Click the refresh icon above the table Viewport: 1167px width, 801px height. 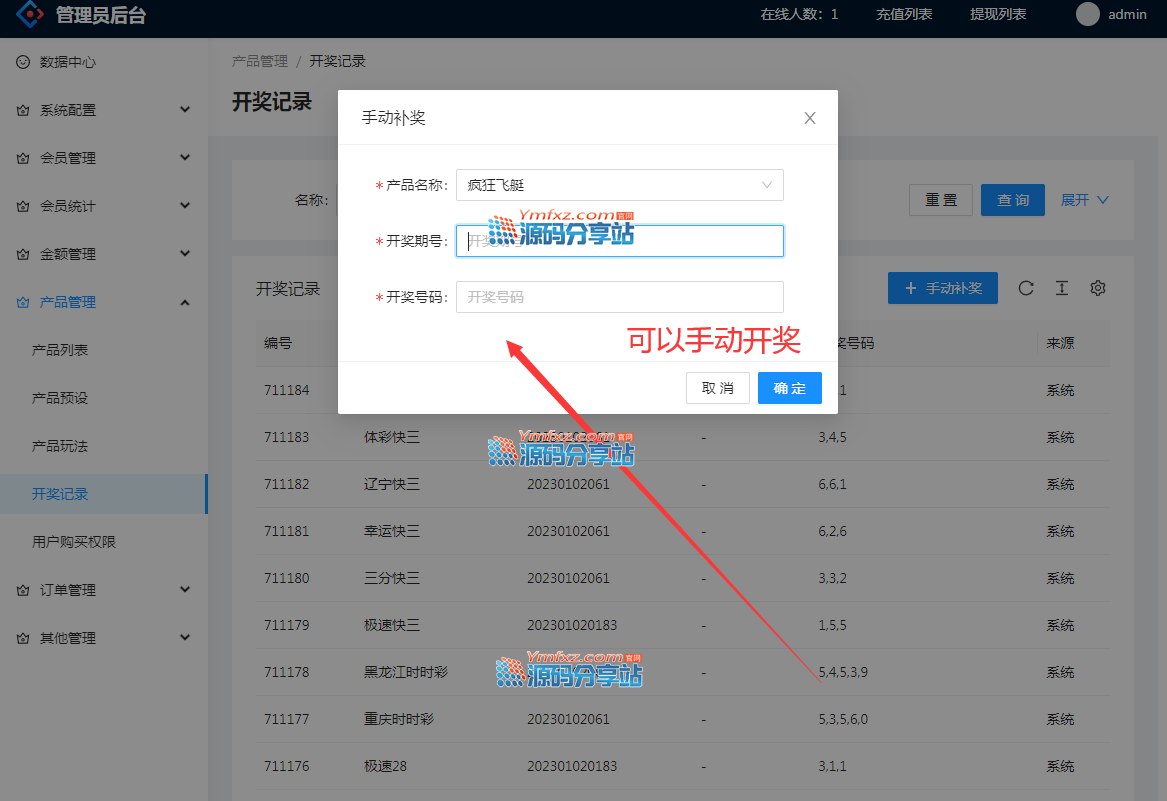tap(1026, 288)
